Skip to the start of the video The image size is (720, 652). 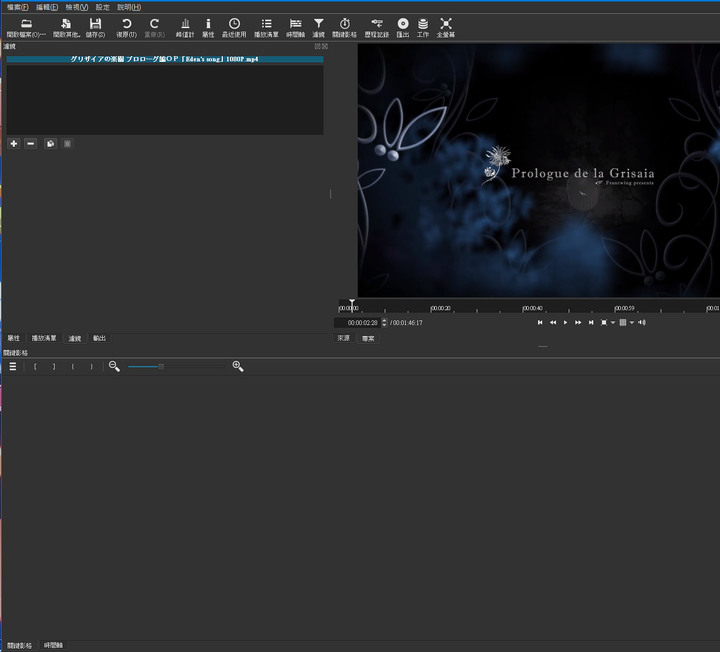tap(540, 323)
